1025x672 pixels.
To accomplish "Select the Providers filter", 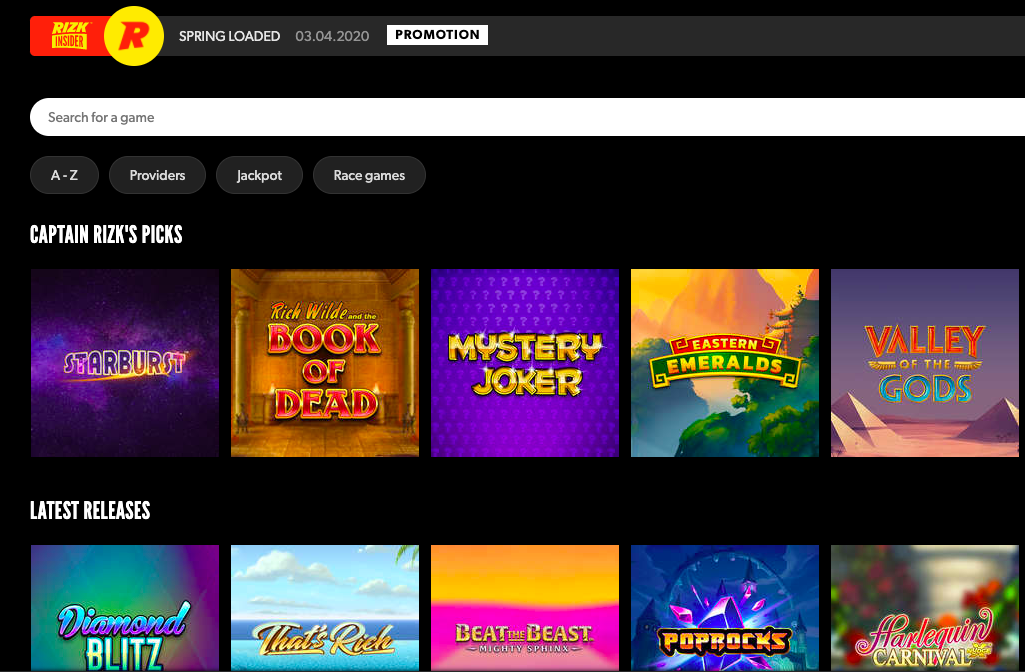I will click(x=158, y=175).
